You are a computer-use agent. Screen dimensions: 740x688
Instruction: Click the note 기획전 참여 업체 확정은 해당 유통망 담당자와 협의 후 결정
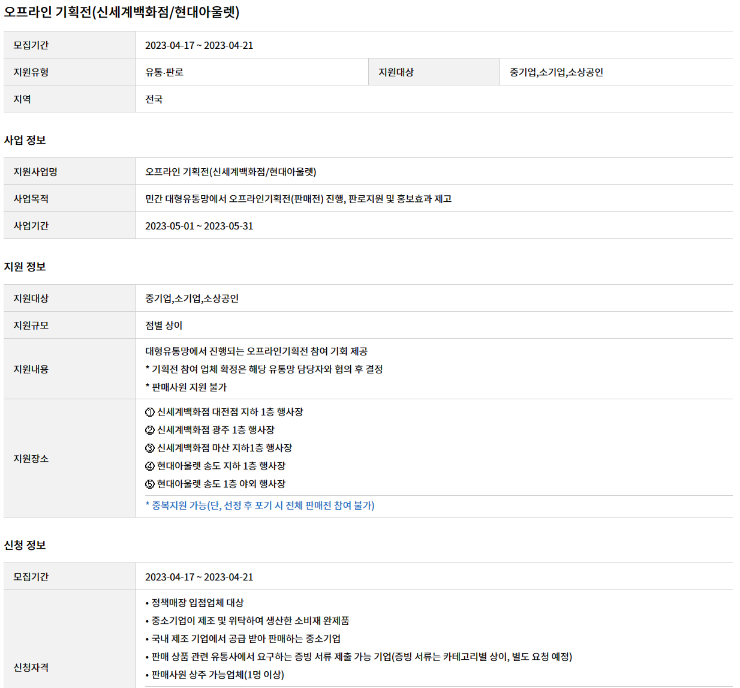[x=264, y=369]
